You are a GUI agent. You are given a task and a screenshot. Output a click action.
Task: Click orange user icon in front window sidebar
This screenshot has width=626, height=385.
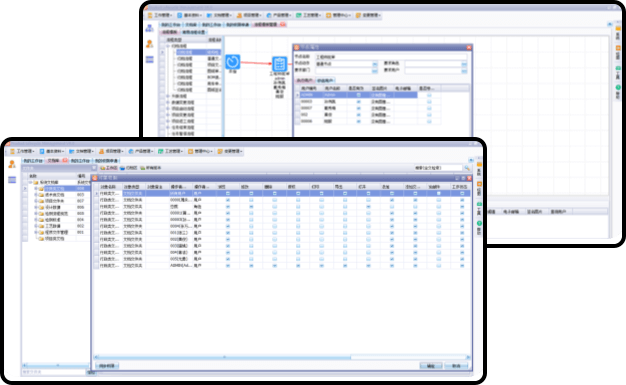coord(12,164)
